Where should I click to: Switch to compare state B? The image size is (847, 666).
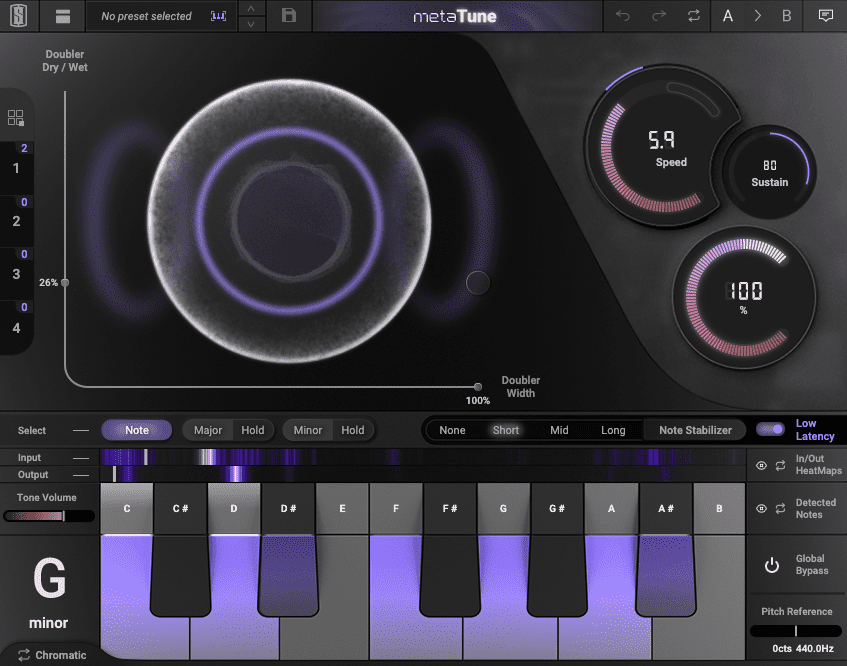(x=786, y=16)
